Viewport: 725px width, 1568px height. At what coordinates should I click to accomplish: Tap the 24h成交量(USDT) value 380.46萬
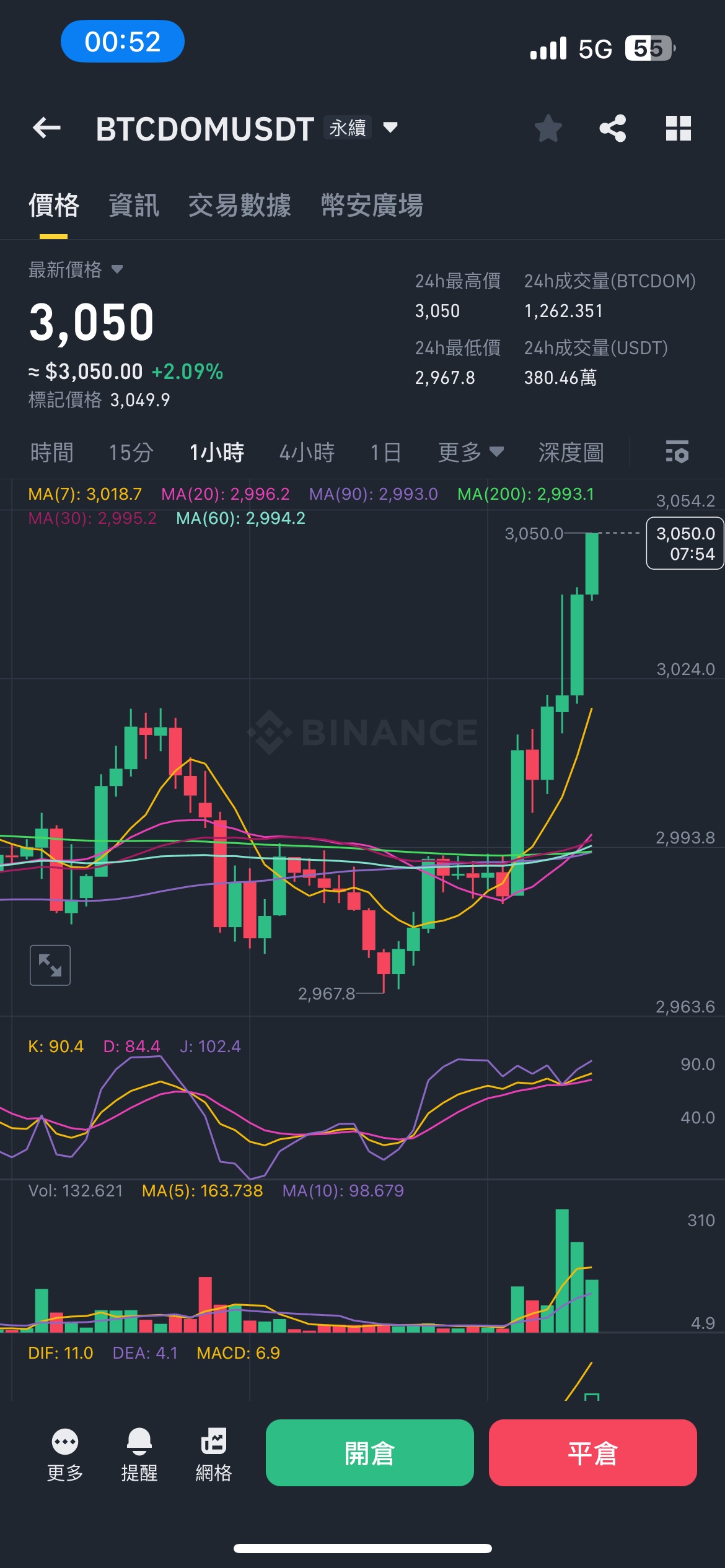560,378
